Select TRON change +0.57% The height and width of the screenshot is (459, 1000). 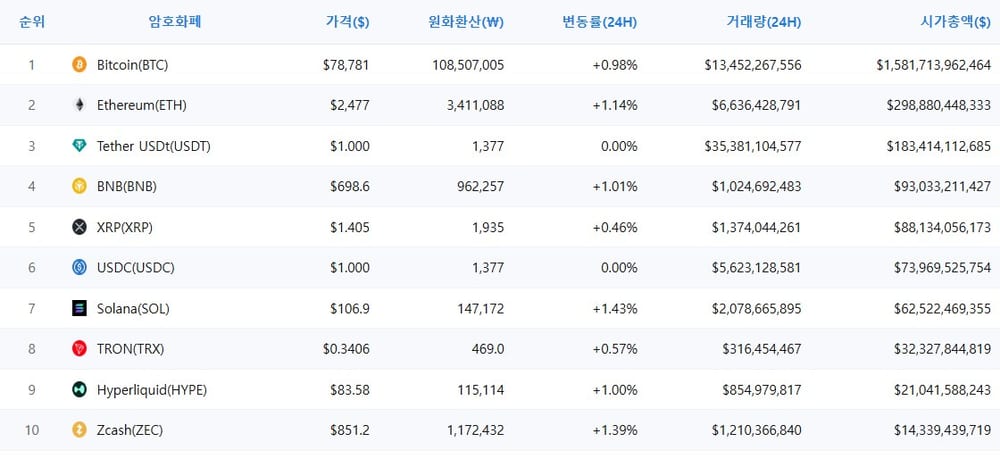tap(615, 349)
